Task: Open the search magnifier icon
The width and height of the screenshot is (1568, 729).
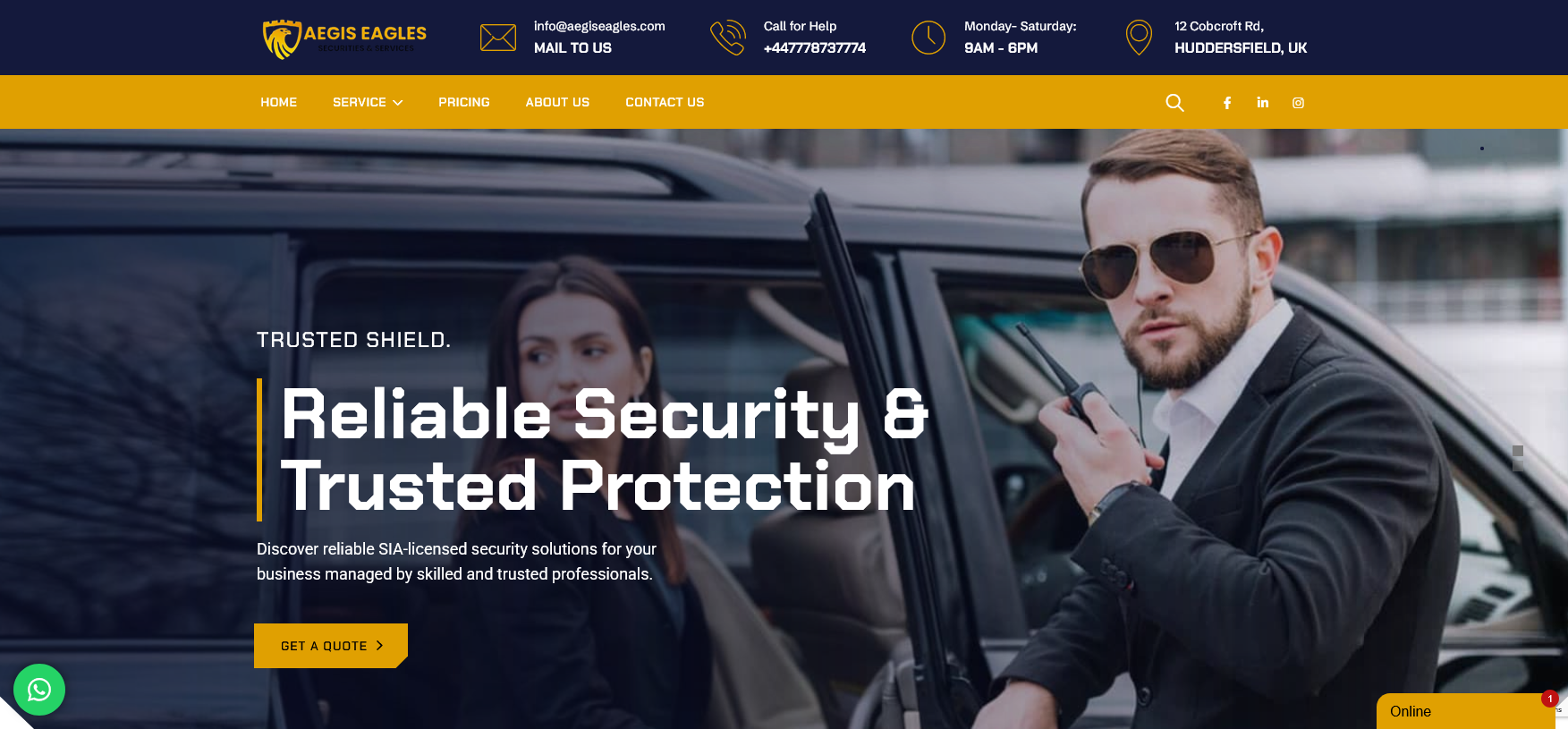Action: click(x=1174, y=103)
